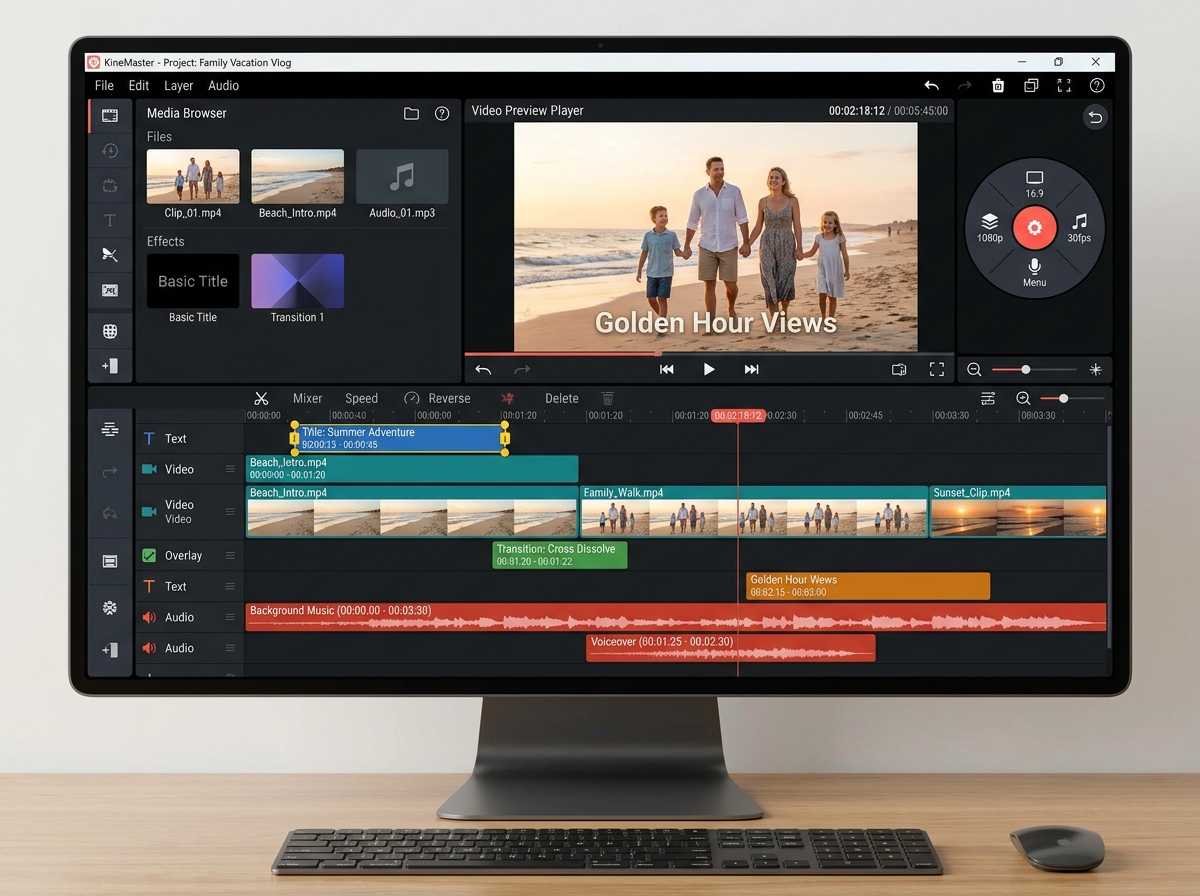Image resolution: width=1200 pixels, height=896 pixels.
Task: Open the Layer menu
Action: tap(179, 86)
